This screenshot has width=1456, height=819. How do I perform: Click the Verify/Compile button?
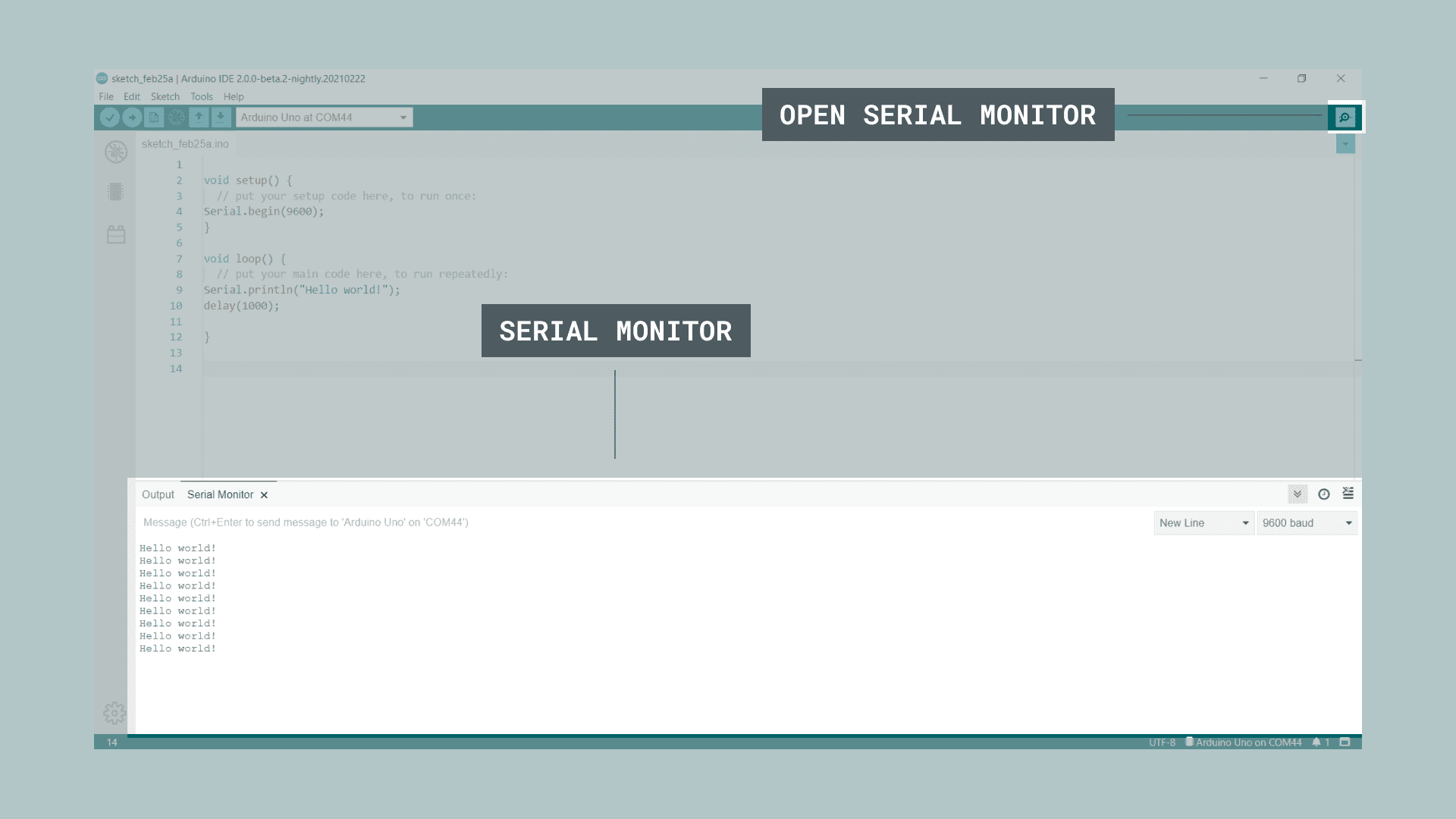click(109, 117)
